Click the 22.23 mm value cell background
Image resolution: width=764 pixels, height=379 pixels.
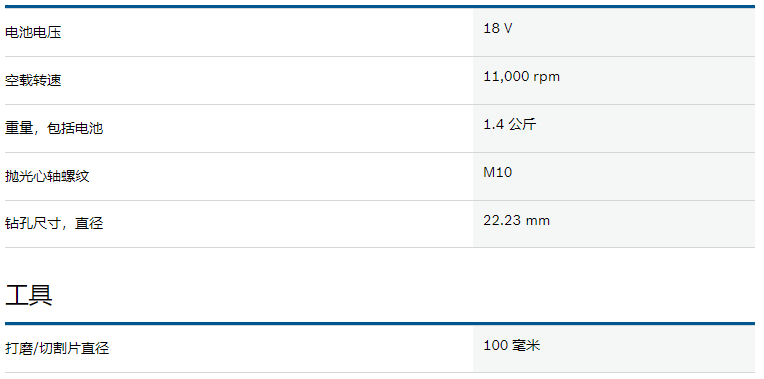(614, 224)
